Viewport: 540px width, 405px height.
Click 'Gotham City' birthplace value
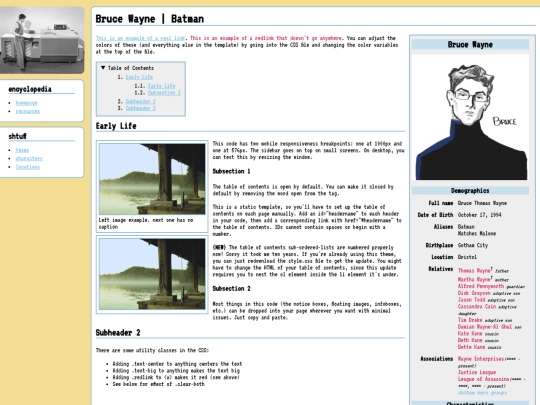(x=472, y=246)
